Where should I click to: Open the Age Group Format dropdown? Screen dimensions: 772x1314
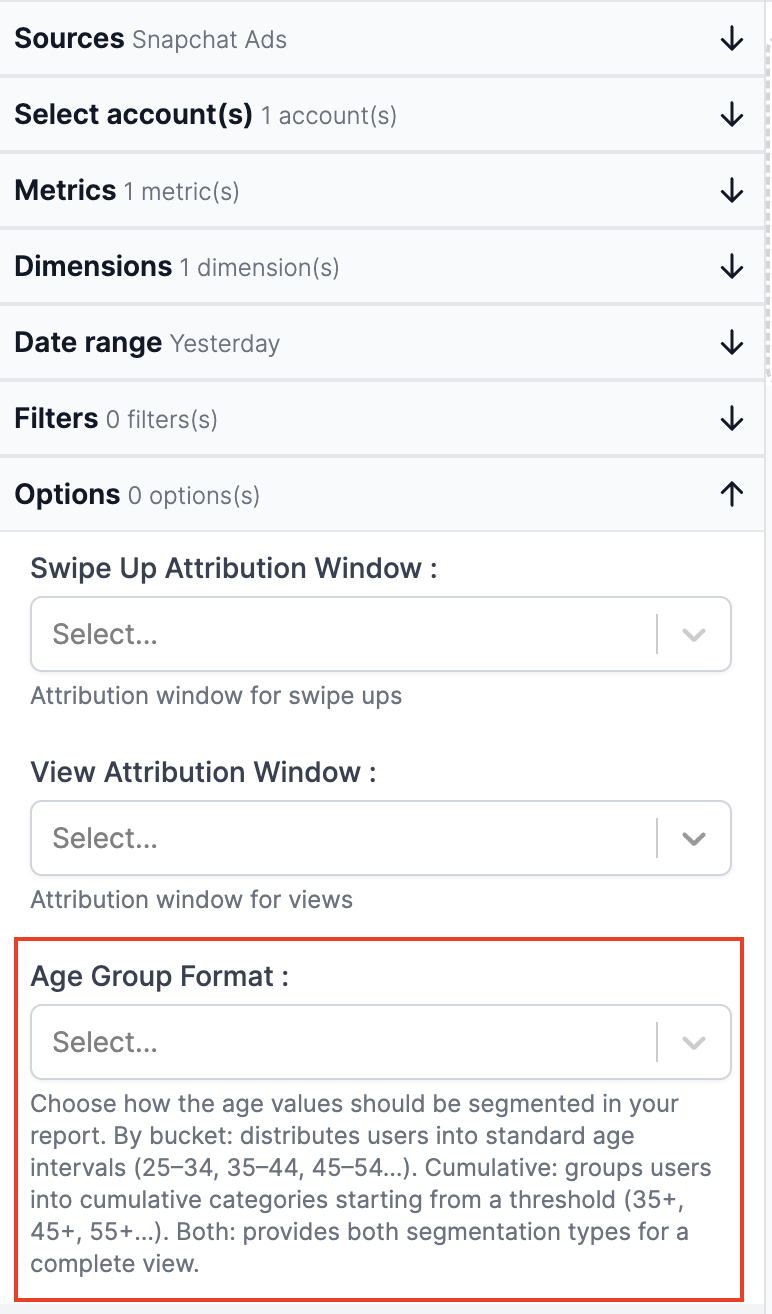tap(340, 1042)
